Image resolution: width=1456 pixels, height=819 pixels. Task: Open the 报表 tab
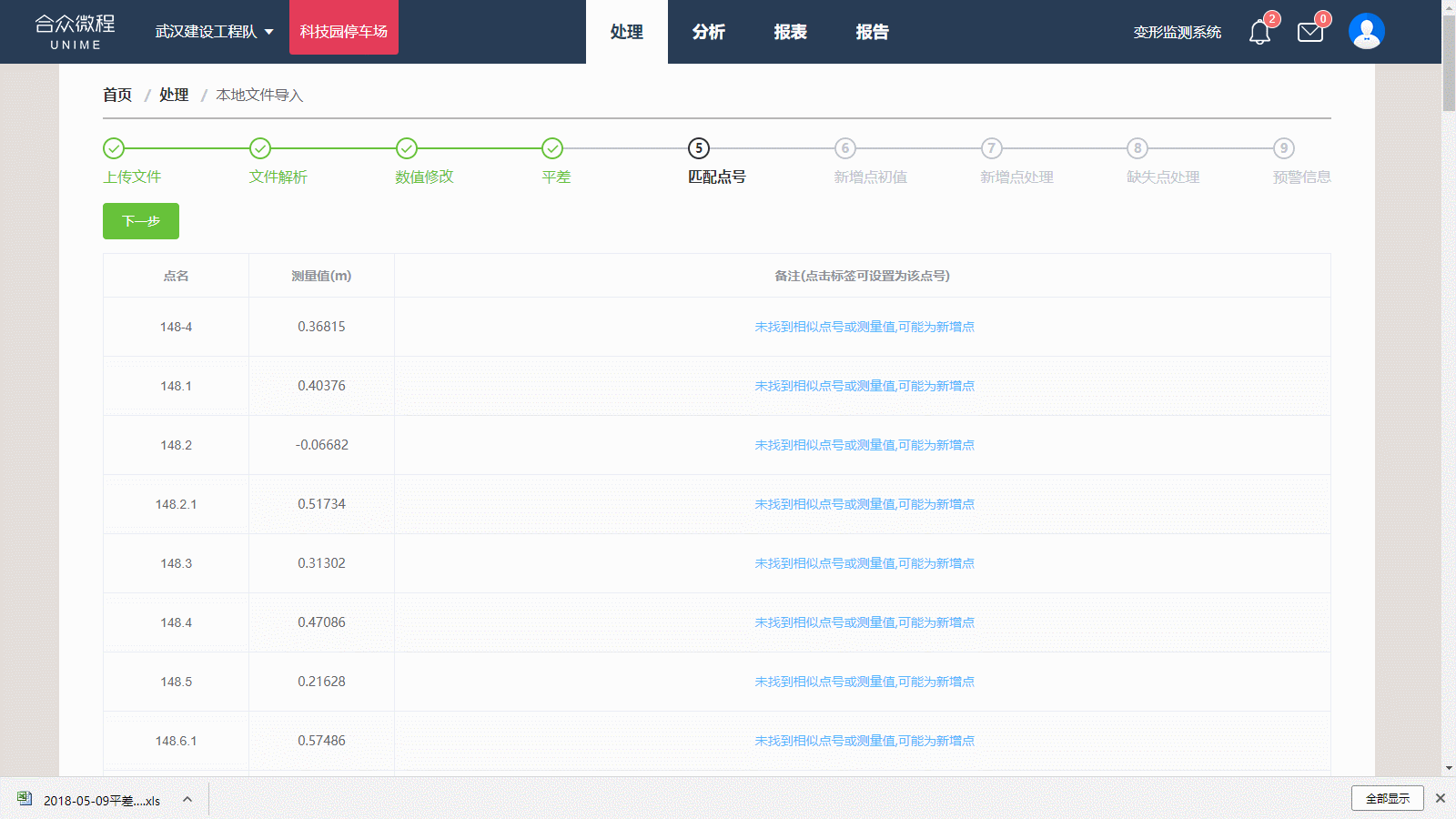coord(790,32)
